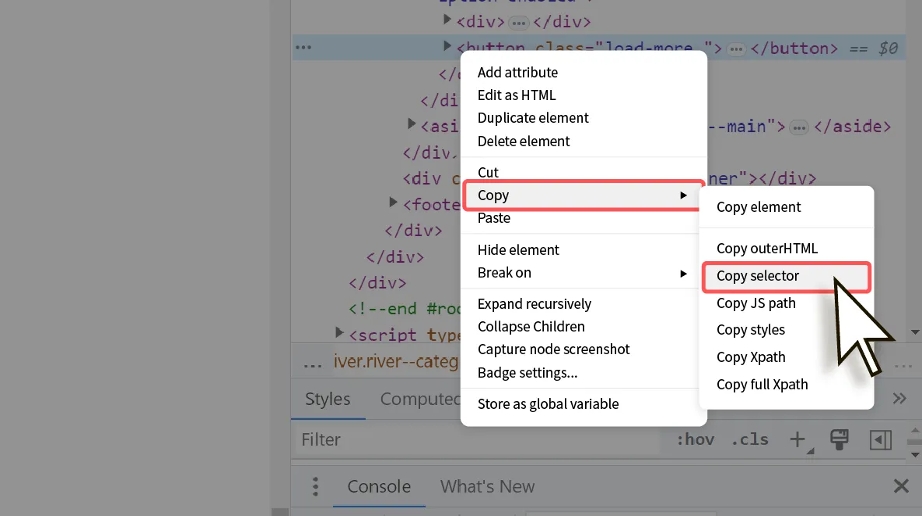
Task: Click the ellipsis badge in the aside element
Action: click(x=798, y=126)
